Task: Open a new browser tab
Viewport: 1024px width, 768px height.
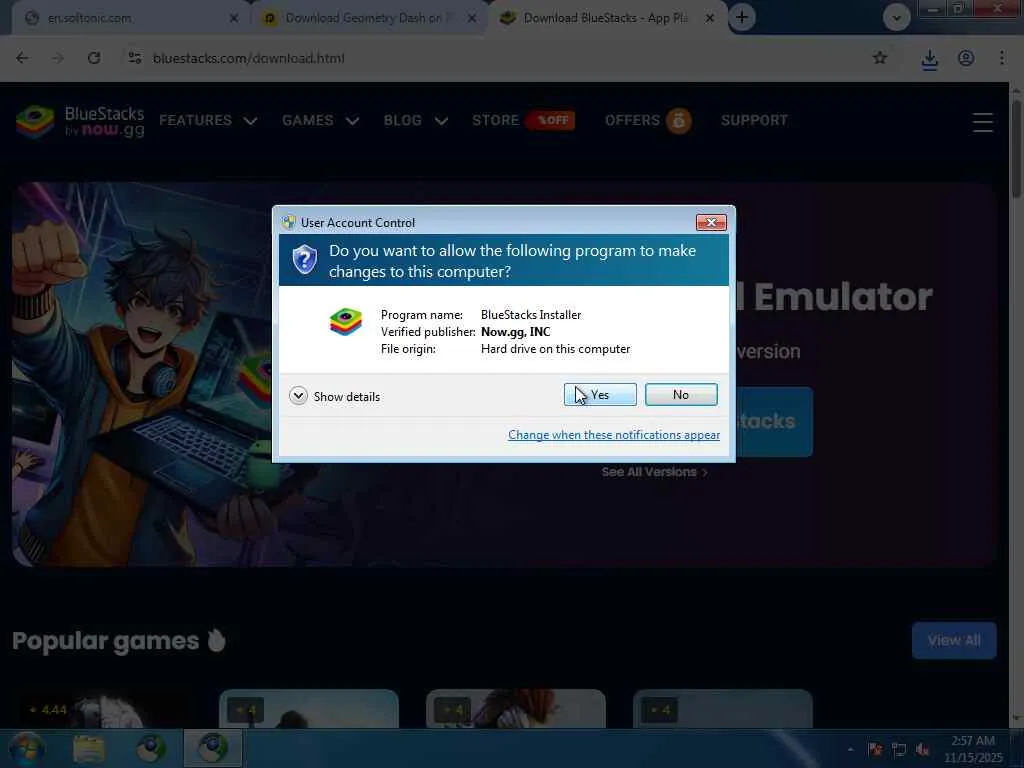Action: (742, 17)
